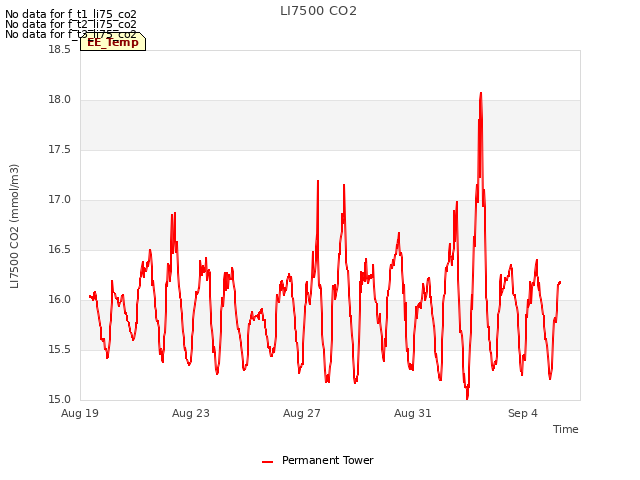
Task: Click the Aug 19 x-axis tick label
Action: [x=80, y=413]
